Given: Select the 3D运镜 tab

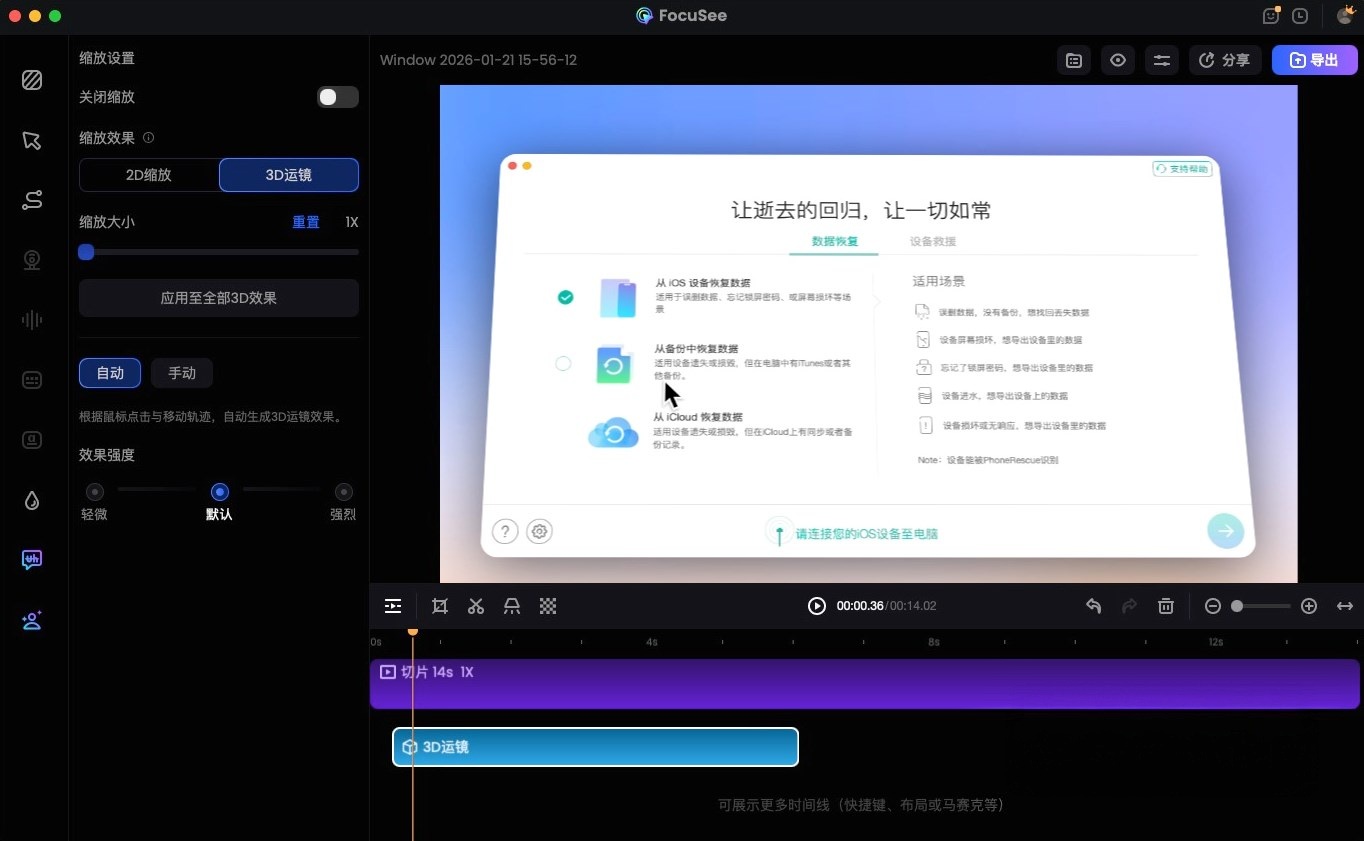Looking at the screenshot, I should (x=289, y=175).
